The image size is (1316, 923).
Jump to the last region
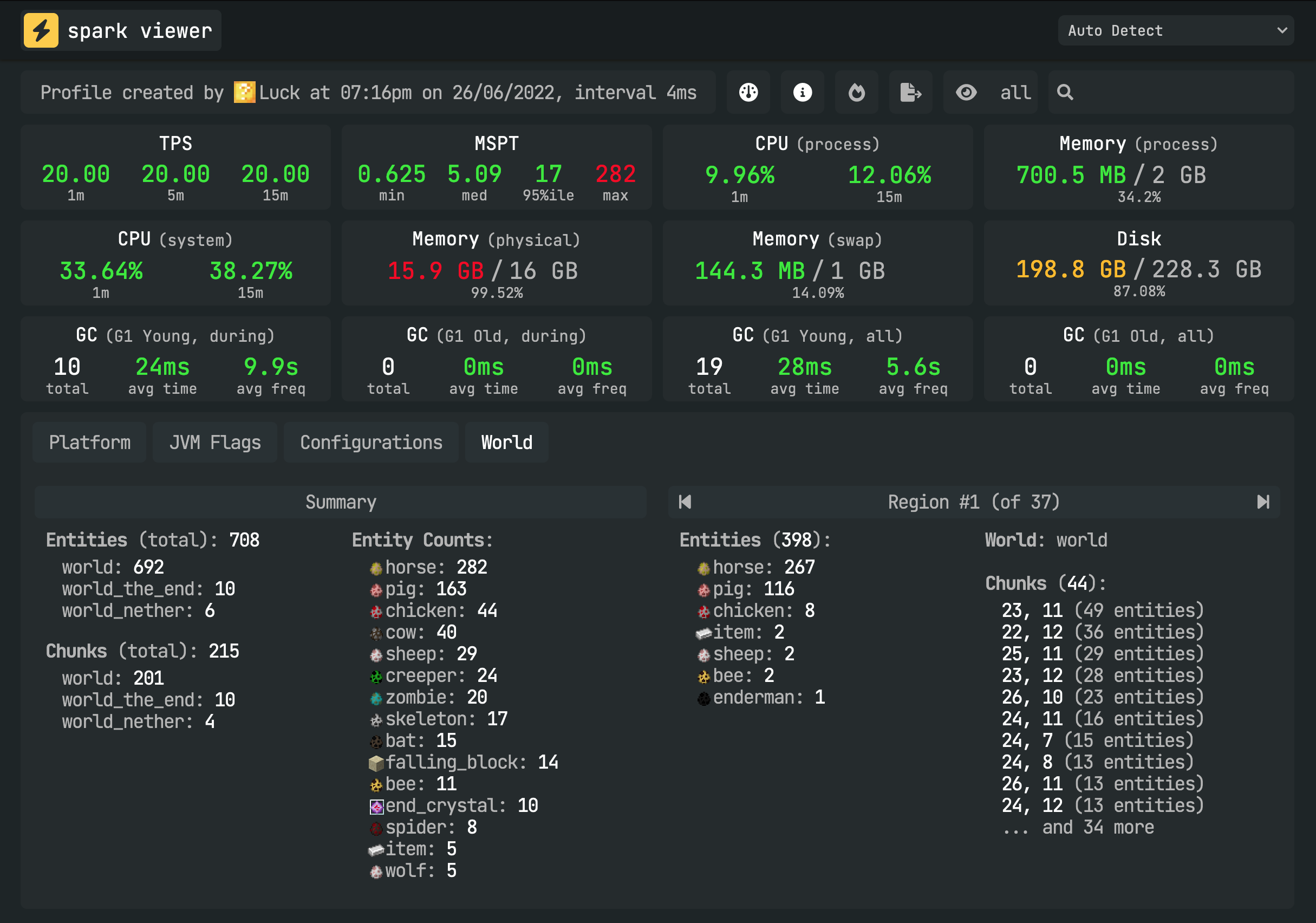[1263, 502]
